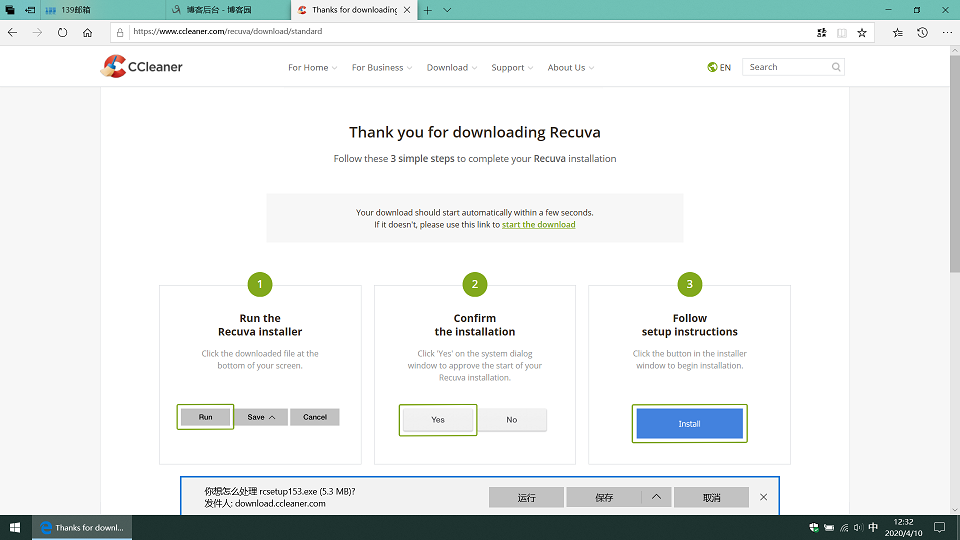Image resolution: width=960 pixels, height=540 pixels.
Task: Expand the About Us menu
Action: tap(571, 67)
